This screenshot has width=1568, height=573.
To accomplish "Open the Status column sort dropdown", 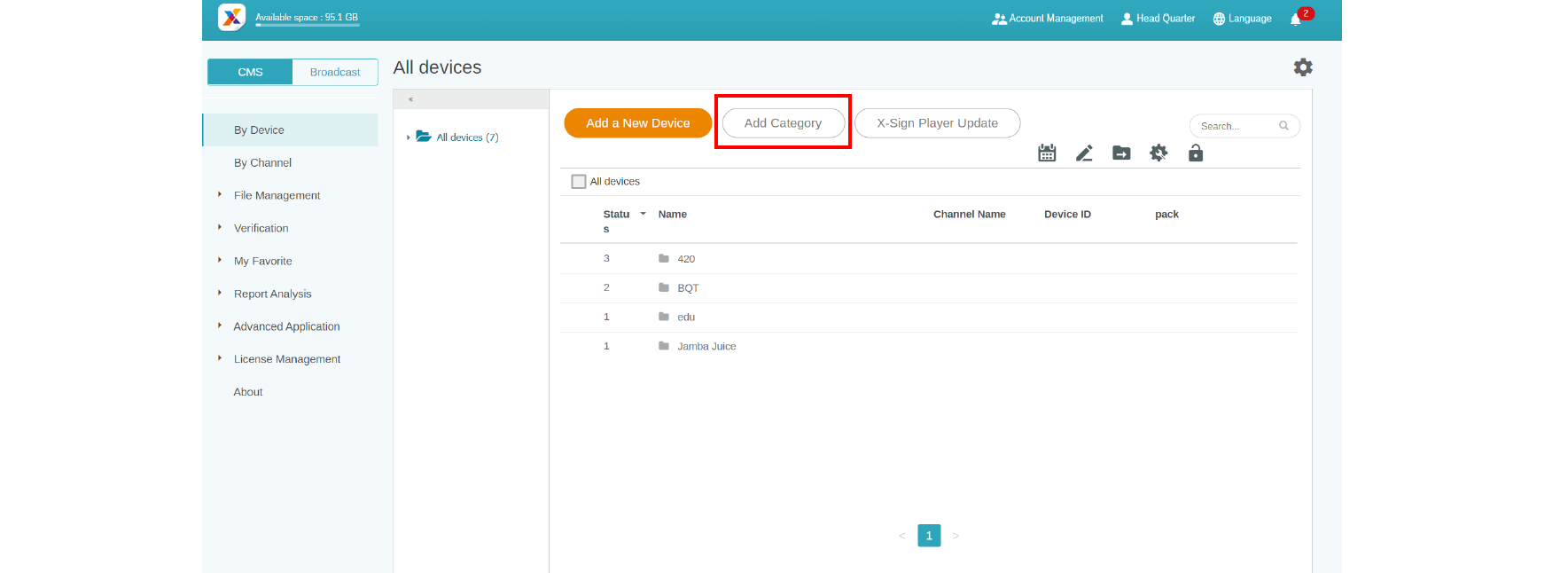I will point(643,214).
